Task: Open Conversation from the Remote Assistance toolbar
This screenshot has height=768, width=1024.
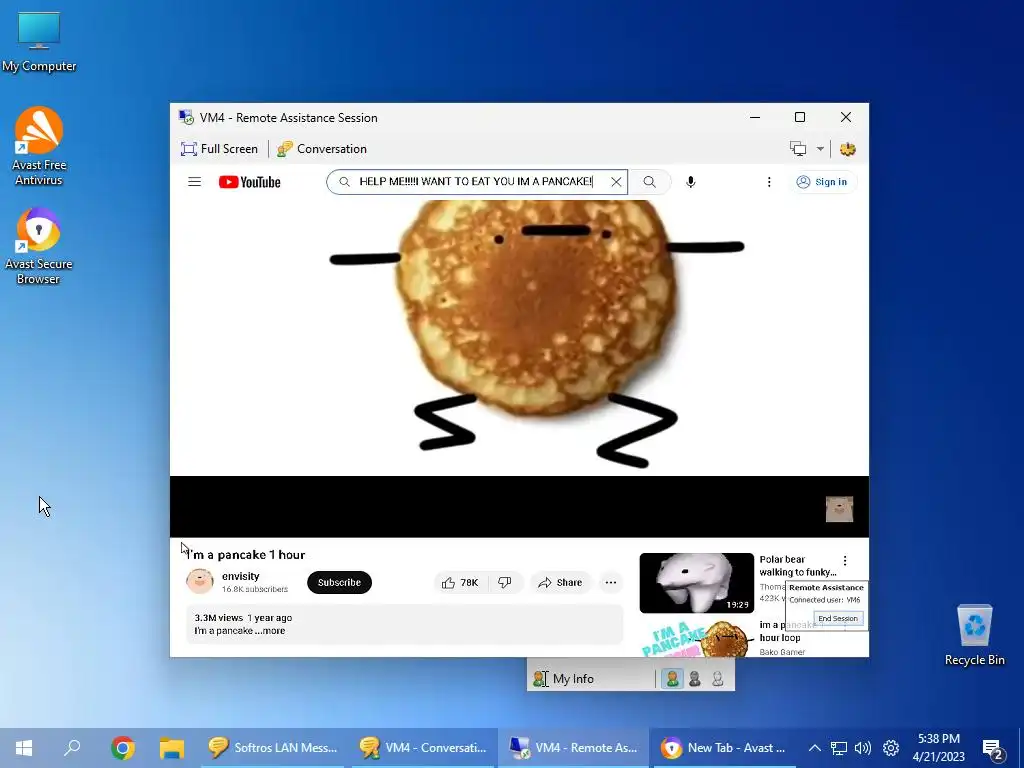Action: (322, 149)
